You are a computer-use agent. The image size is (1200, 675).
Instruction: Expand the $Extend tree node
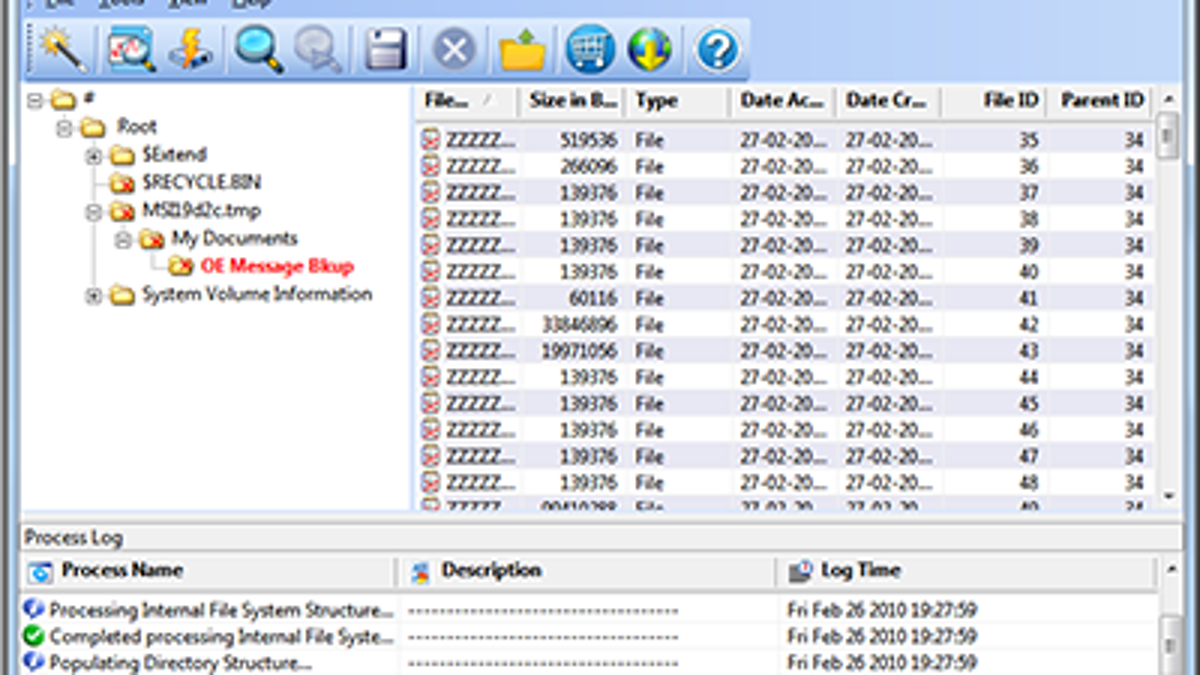pyautogui.click(x=93, y=155)
